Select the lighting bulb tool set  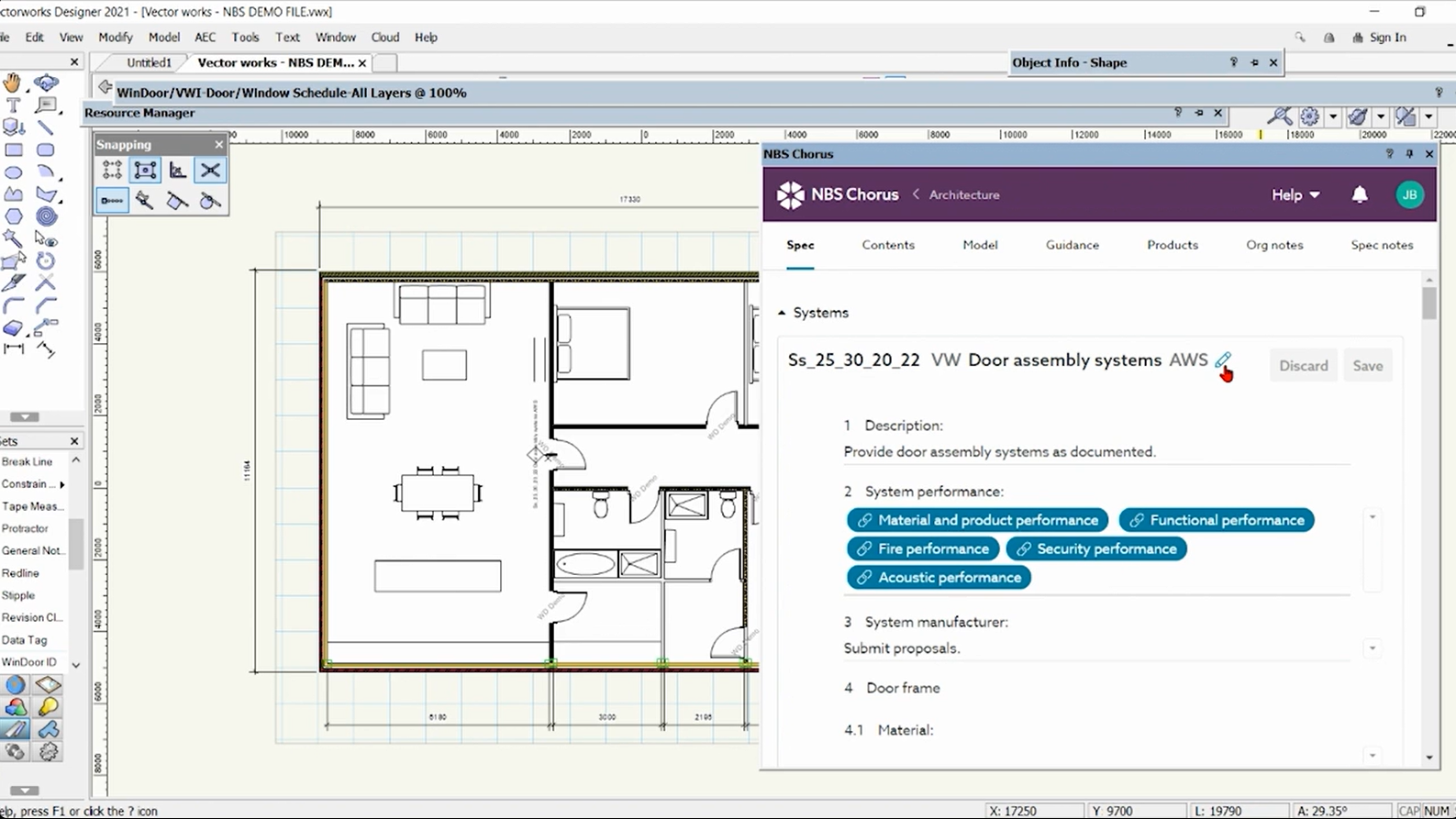(48, 707)
